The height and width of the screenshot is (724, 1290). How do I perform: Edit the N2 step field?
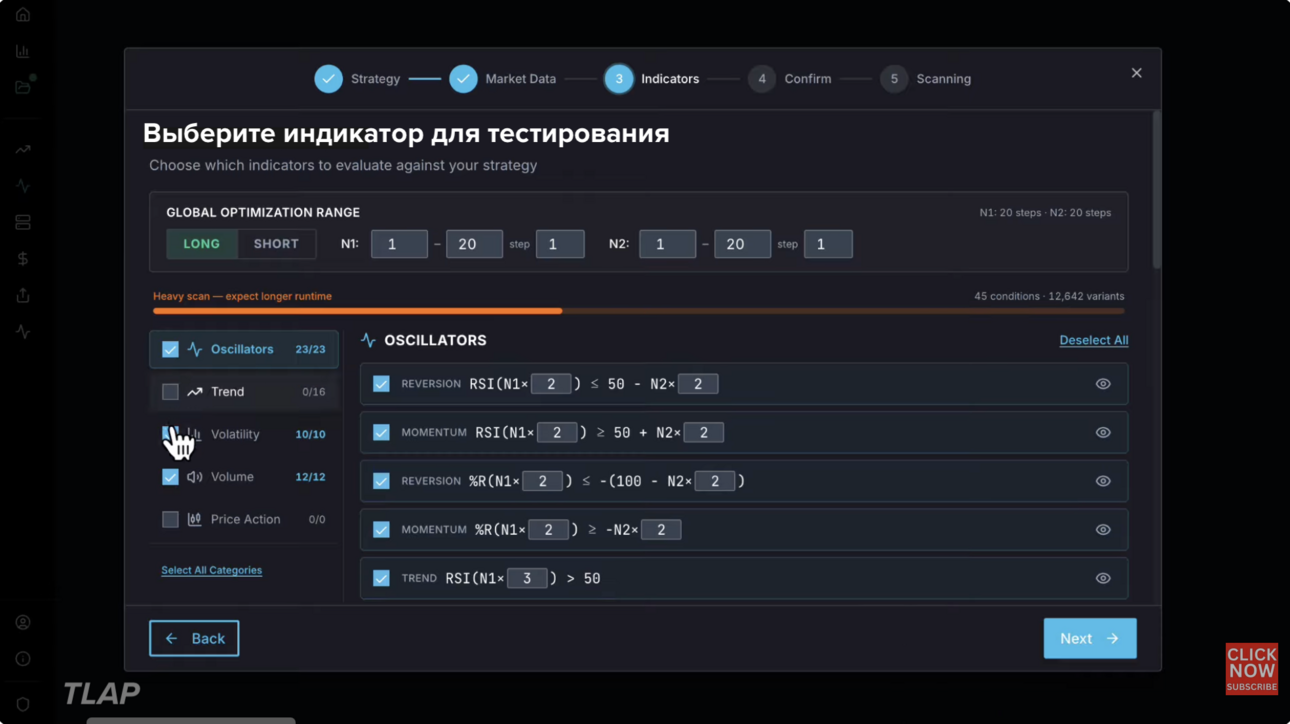click(x=828, y=244)
